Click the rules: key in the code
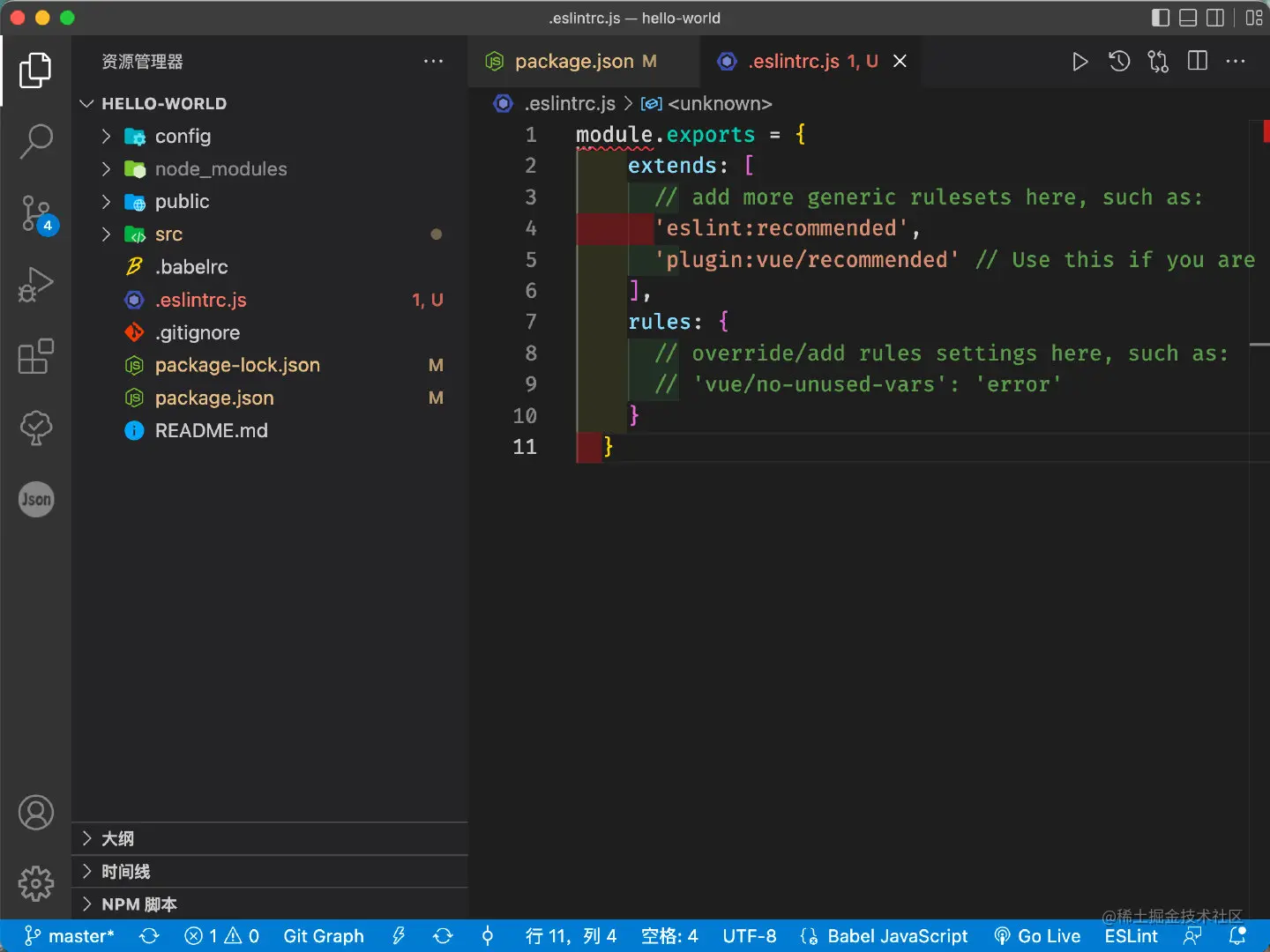The height and width of the screenshot is (952, 1270). 665,322
